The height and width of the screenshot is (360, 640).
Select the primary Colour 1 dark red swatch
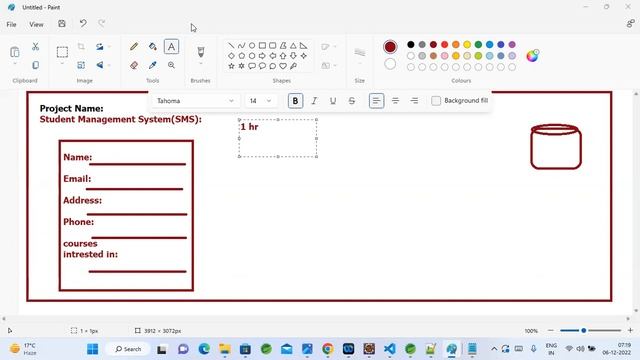(x=390, y=47)
